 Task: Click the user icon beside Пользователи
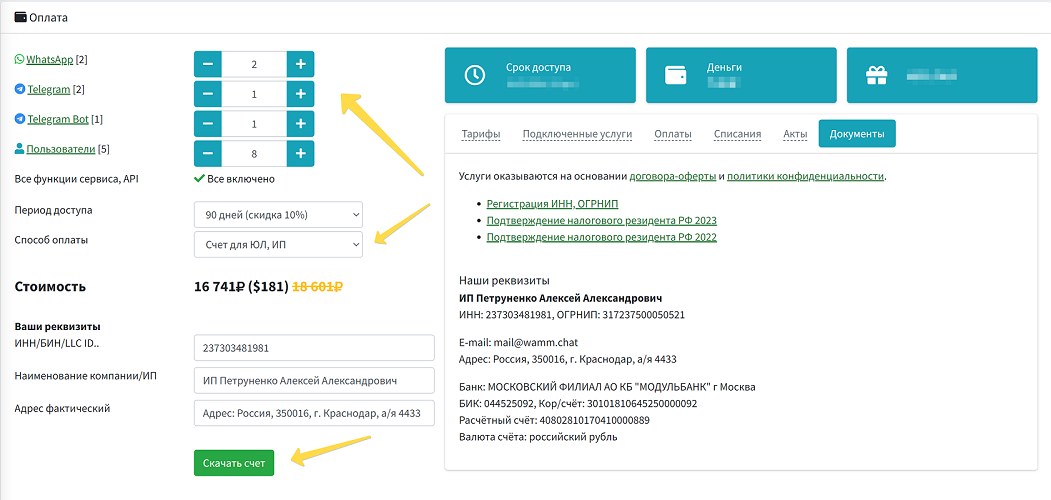[19, 149]
